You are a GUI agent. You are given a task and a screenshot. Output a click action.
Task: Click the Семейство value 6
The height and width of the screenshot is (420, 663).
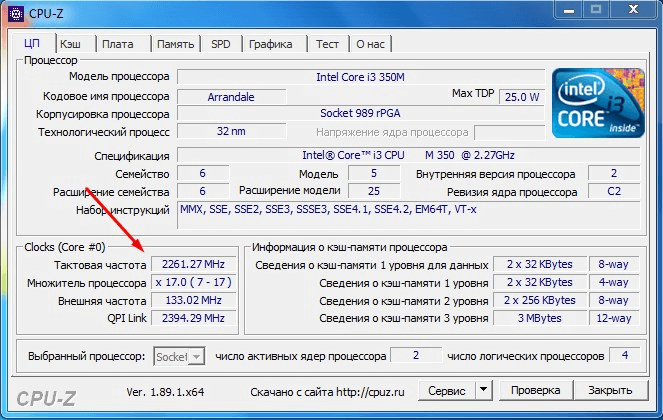203,173
